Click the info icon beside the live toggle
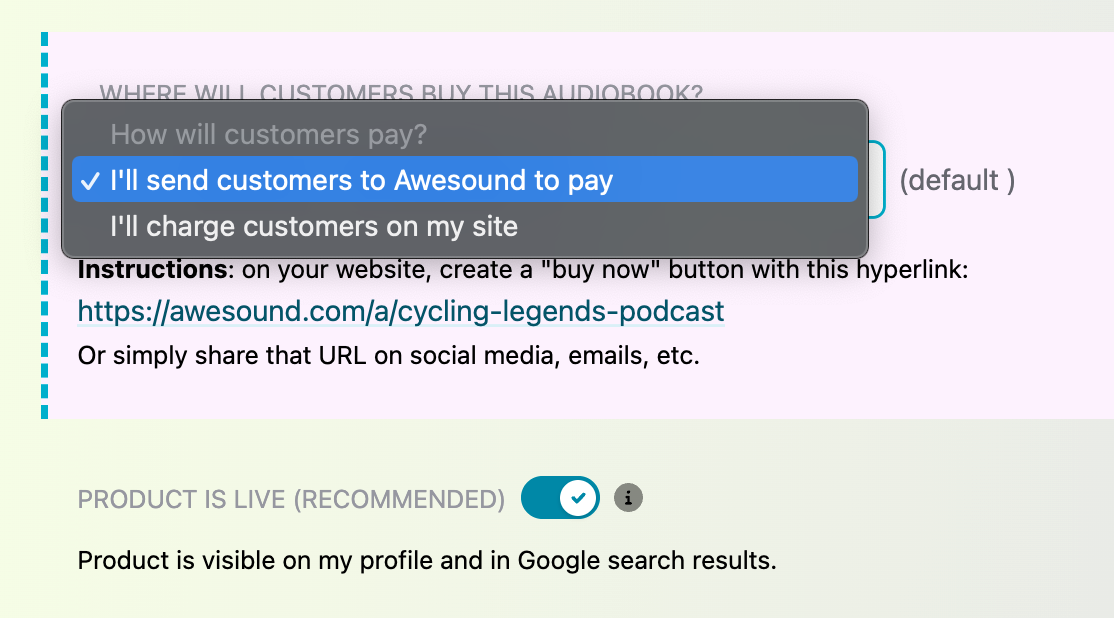Viewport: 1114px width, 618px height. click(x=628, y=497)
